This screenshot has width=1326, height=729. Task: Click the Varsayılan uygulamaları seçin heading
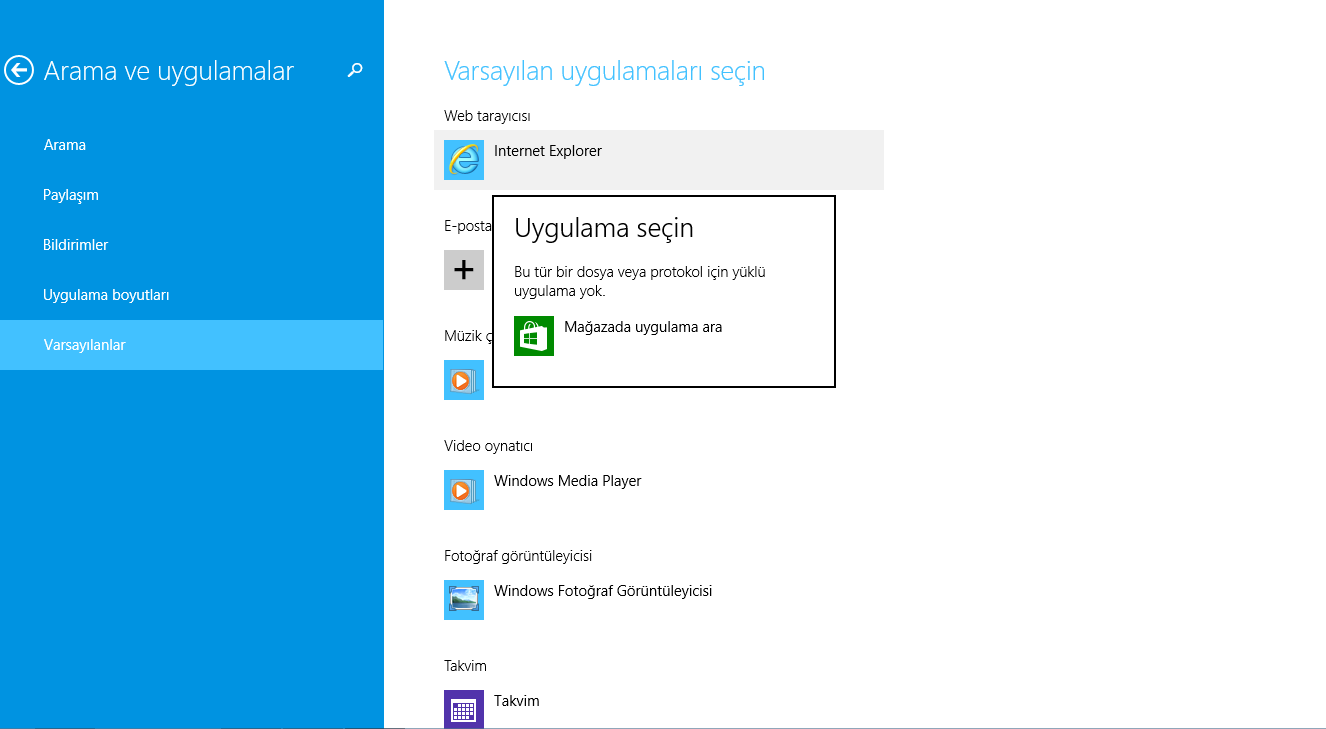[x=604, y=71]
